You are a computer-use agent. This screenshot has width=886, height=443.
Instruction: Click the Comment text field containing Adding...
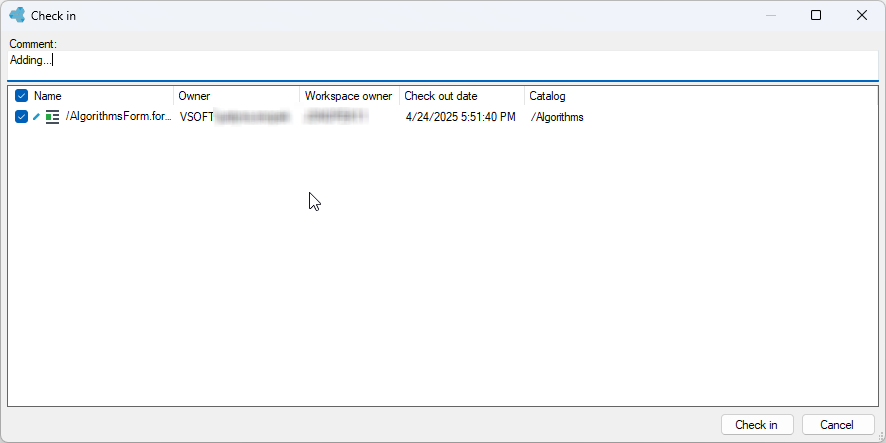point(443,66)
